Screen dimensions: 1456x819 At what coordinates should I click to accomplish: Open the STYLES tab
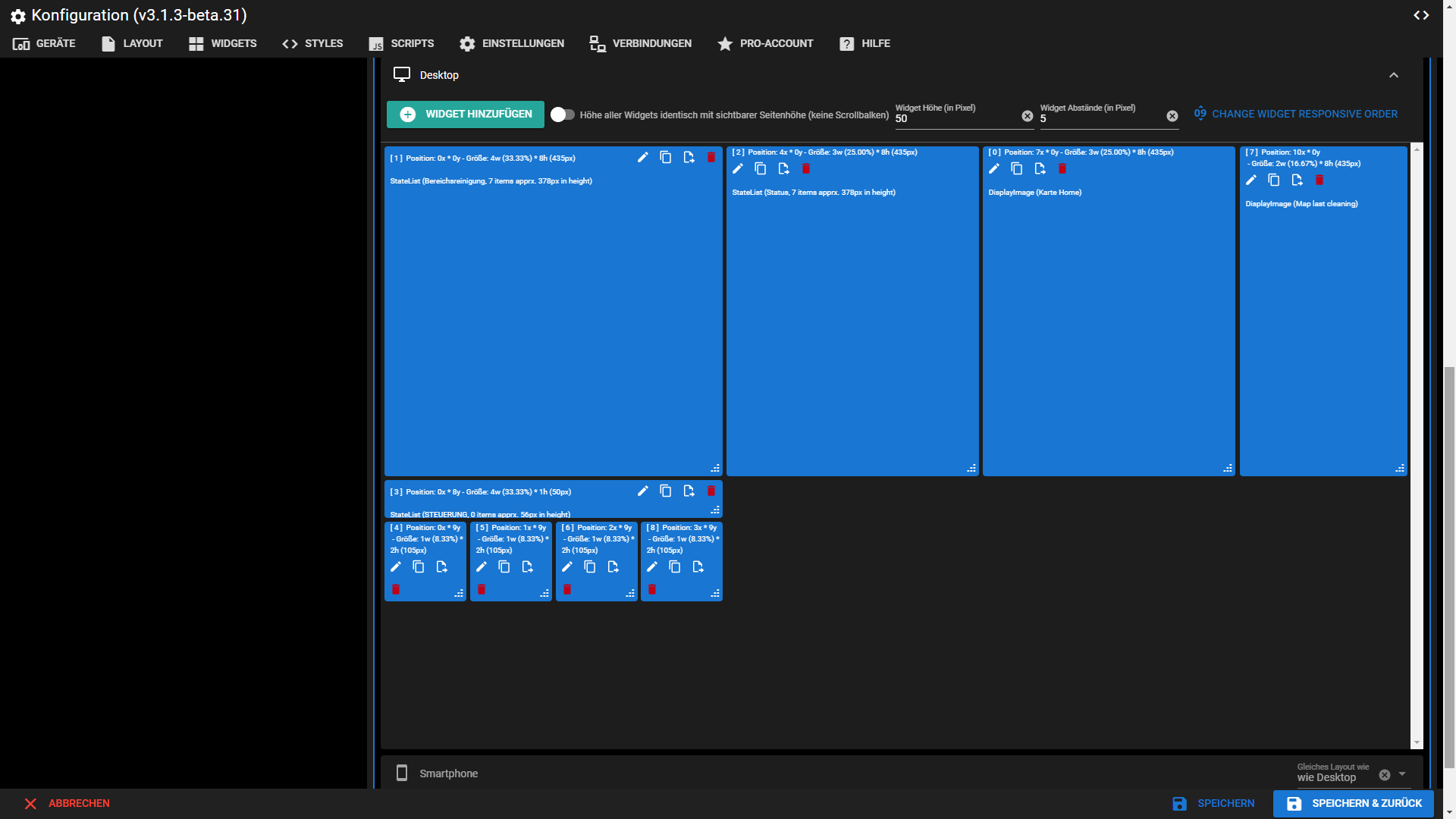click(x=312, y=44)
